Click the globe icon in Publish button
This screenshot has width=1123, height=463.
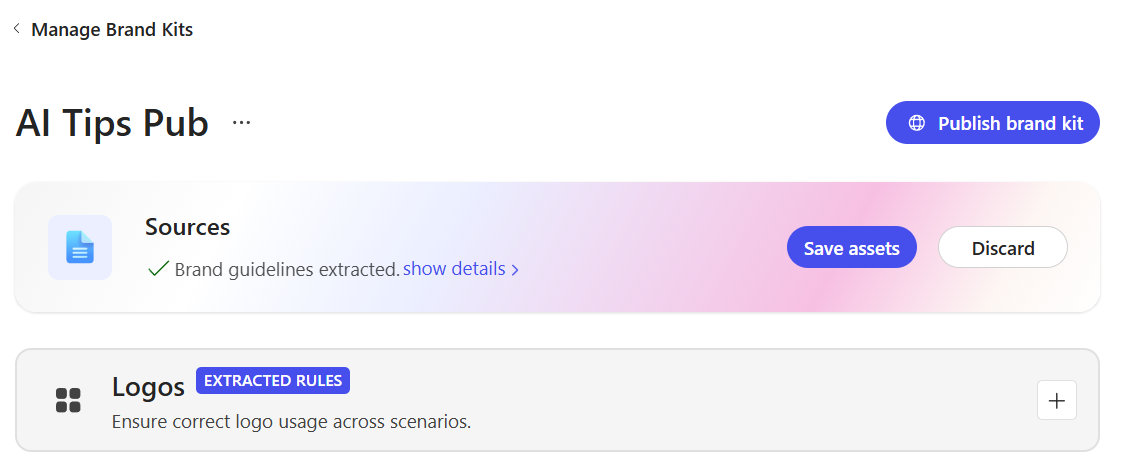coord(916,123)
